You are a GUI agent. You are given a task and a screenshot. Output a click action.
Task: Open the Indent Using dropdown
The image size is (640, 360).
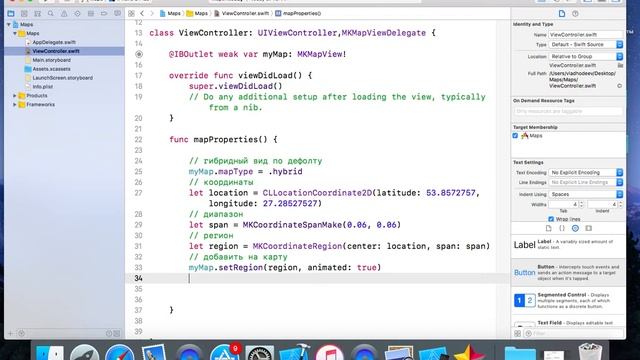(586, 194)
